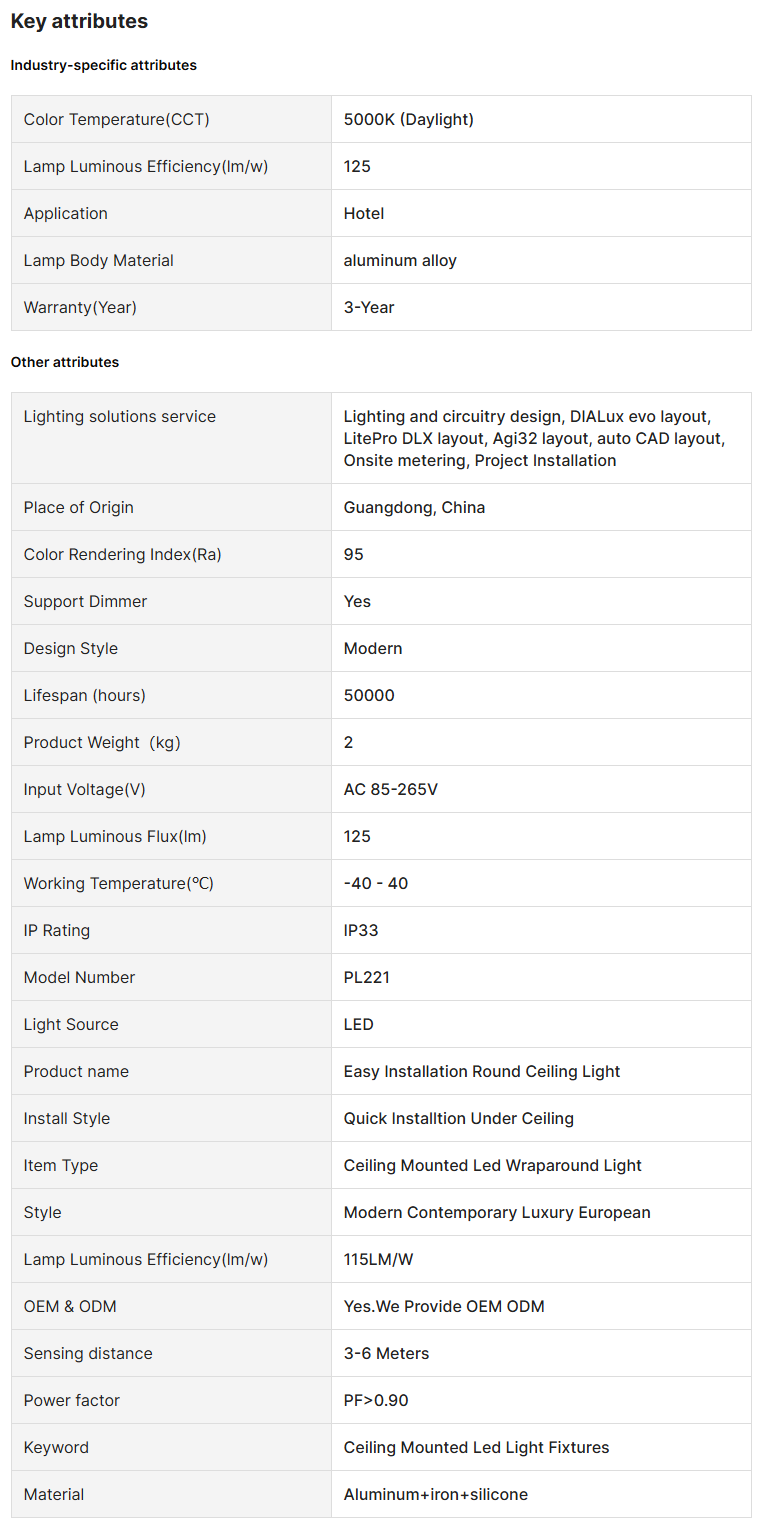Select the Color Temperature(CCT) label

click(x=116, y=119)
